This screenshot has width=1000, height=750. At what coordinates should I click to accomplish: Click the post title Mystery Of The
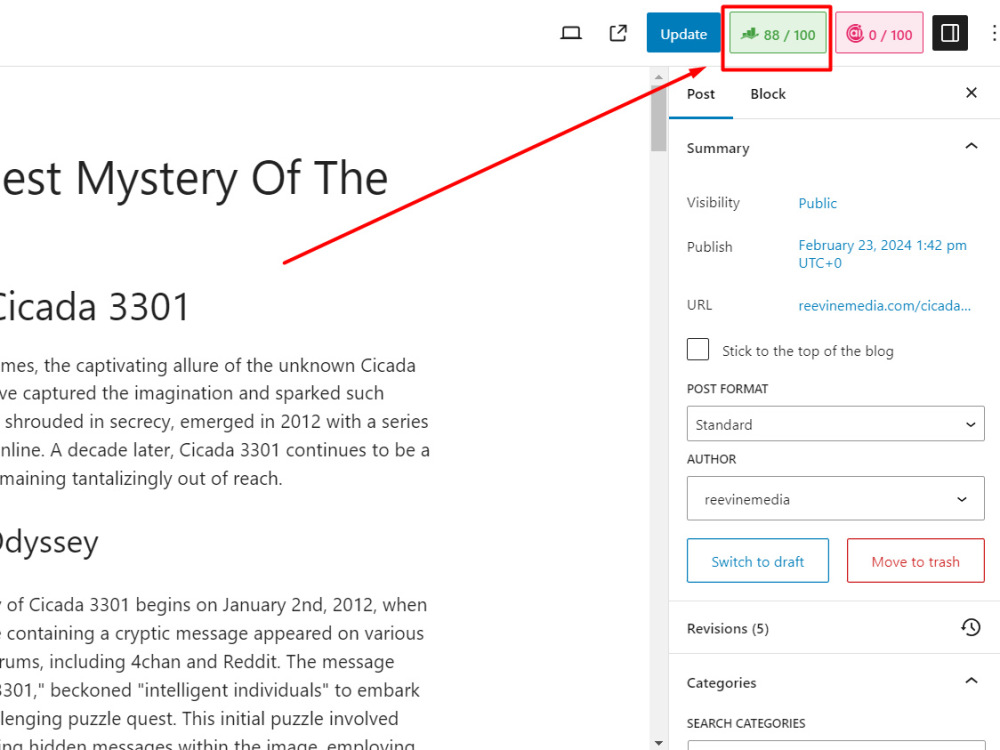(x=194, y=179)
